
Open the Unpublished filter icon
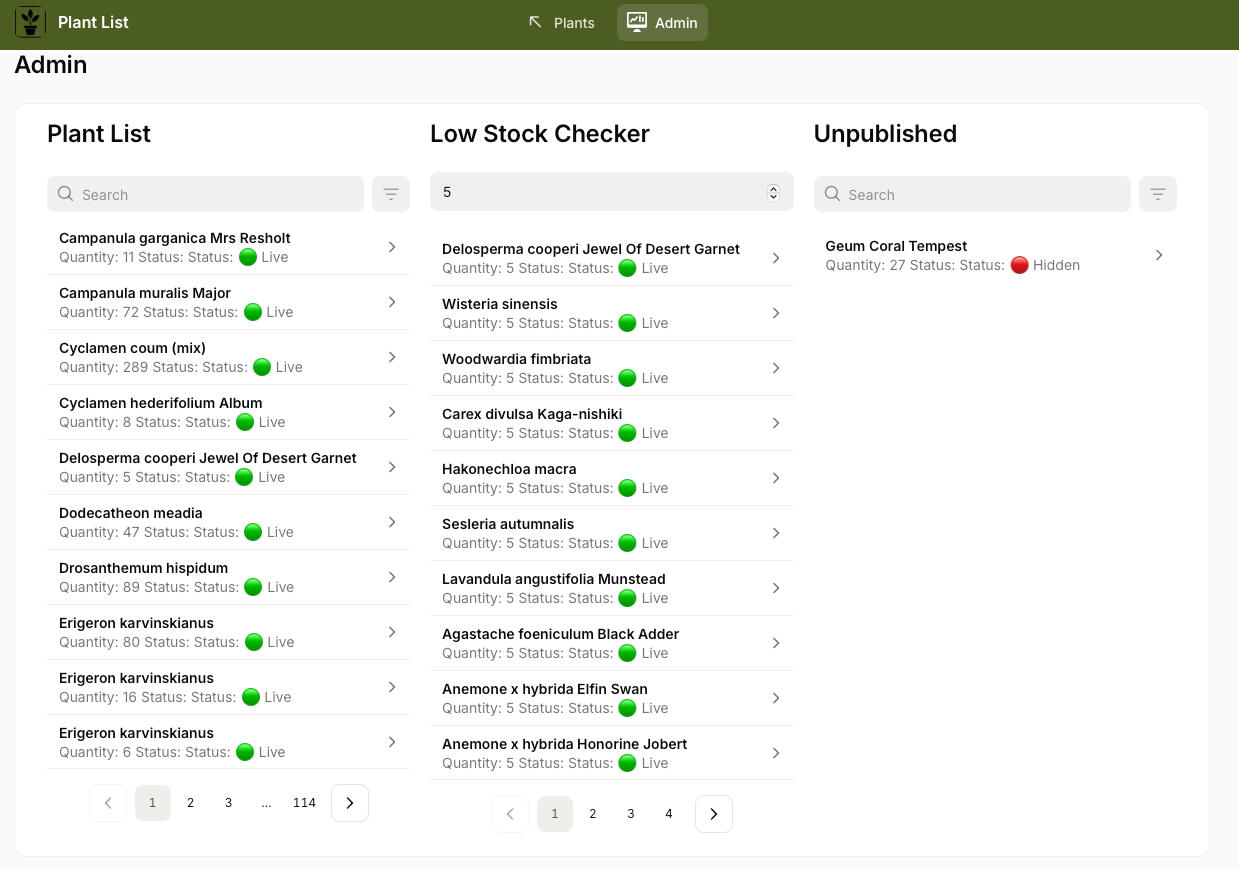(x=1157, y=194)
